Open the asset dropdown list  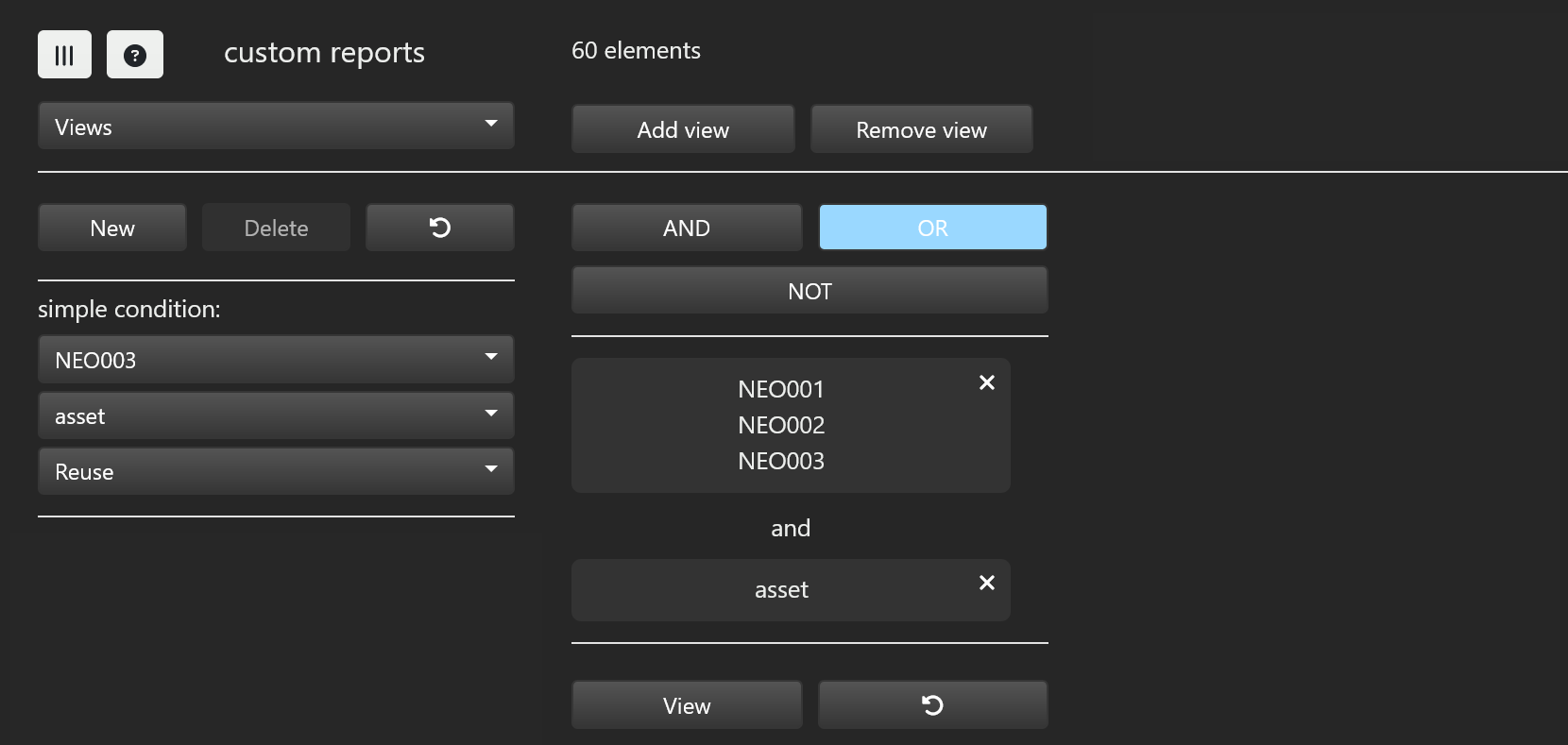(276, 416)
